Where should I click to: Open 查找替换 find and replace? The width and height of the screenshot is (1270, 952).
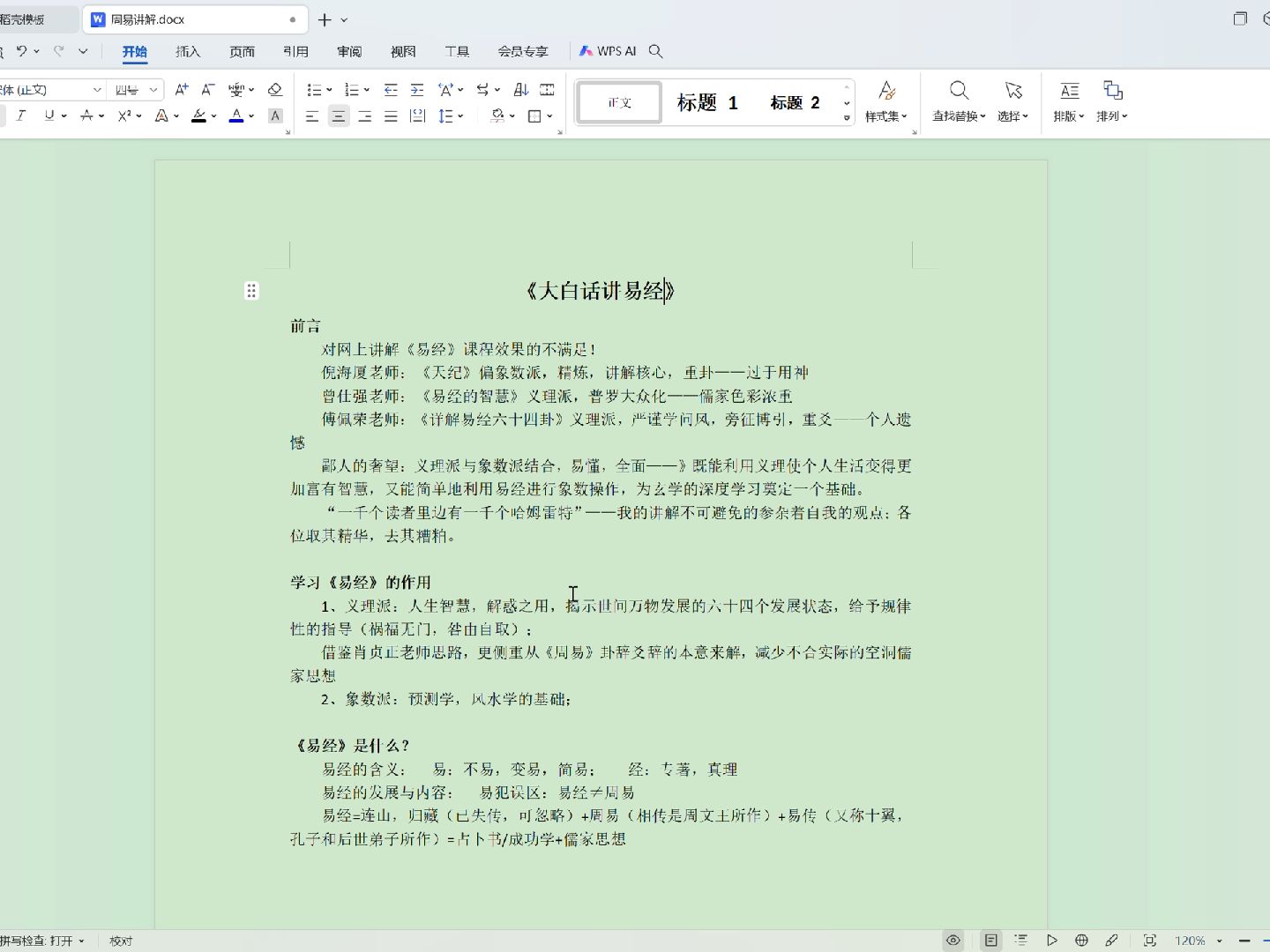pos(959,101)
